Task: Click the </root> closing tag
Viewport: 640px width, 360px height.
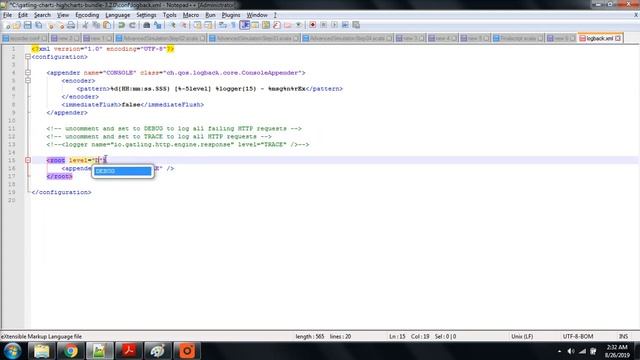Action: (60, 176)
